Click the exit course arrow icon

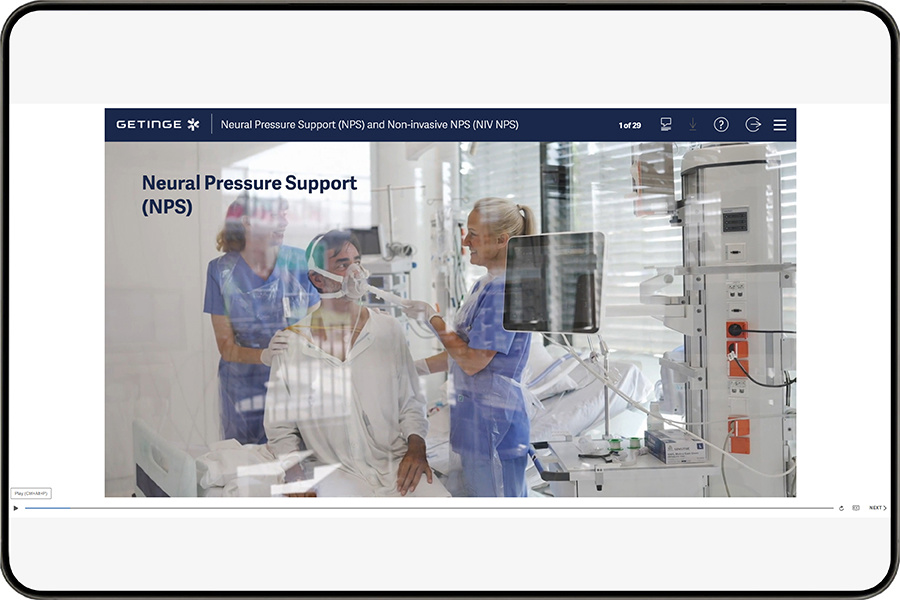752,124
